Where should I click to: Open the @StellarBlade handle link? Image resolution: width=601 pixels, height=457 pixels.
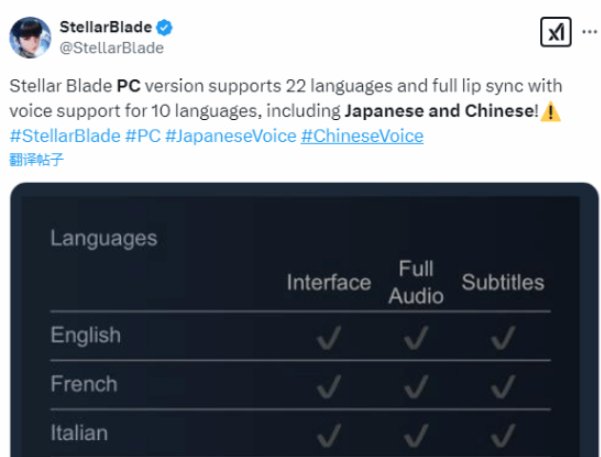click(112, 46)
